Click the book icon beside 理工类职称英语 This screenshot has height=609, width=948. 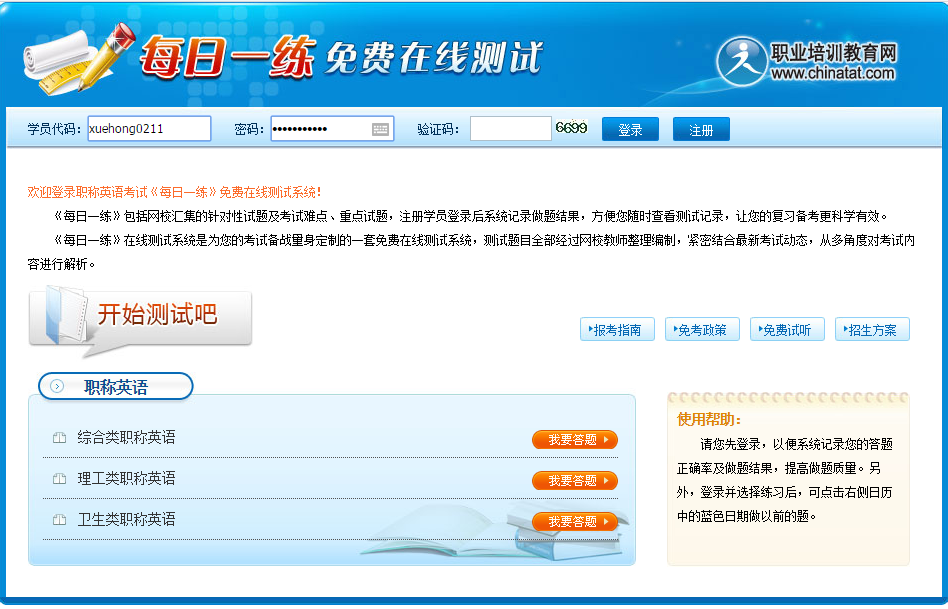(x=59, y=479)
